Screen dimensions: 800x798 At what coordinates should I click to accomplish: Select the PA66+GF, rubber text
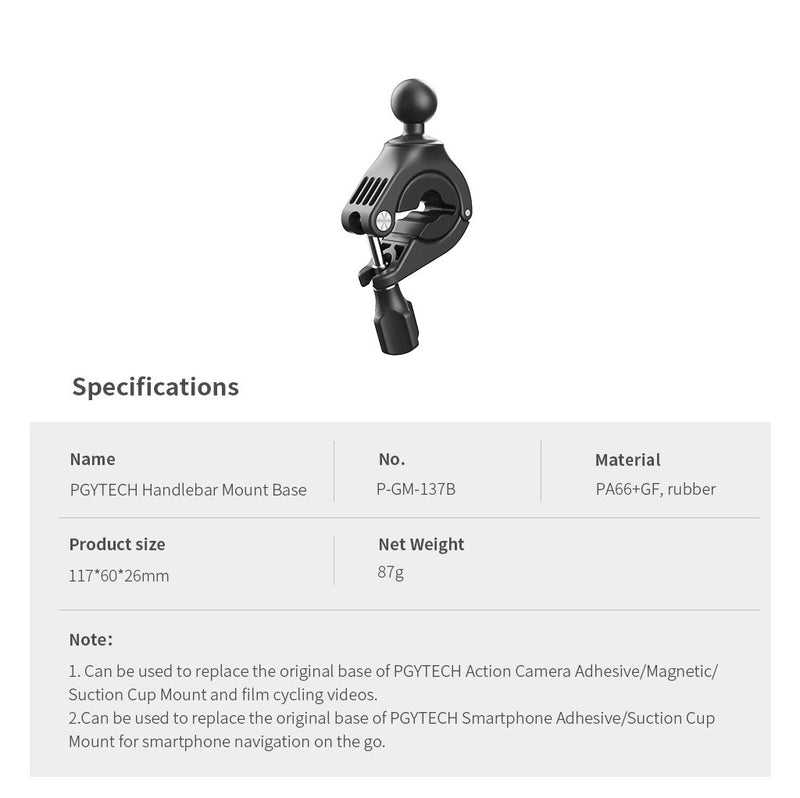[655, 490]
